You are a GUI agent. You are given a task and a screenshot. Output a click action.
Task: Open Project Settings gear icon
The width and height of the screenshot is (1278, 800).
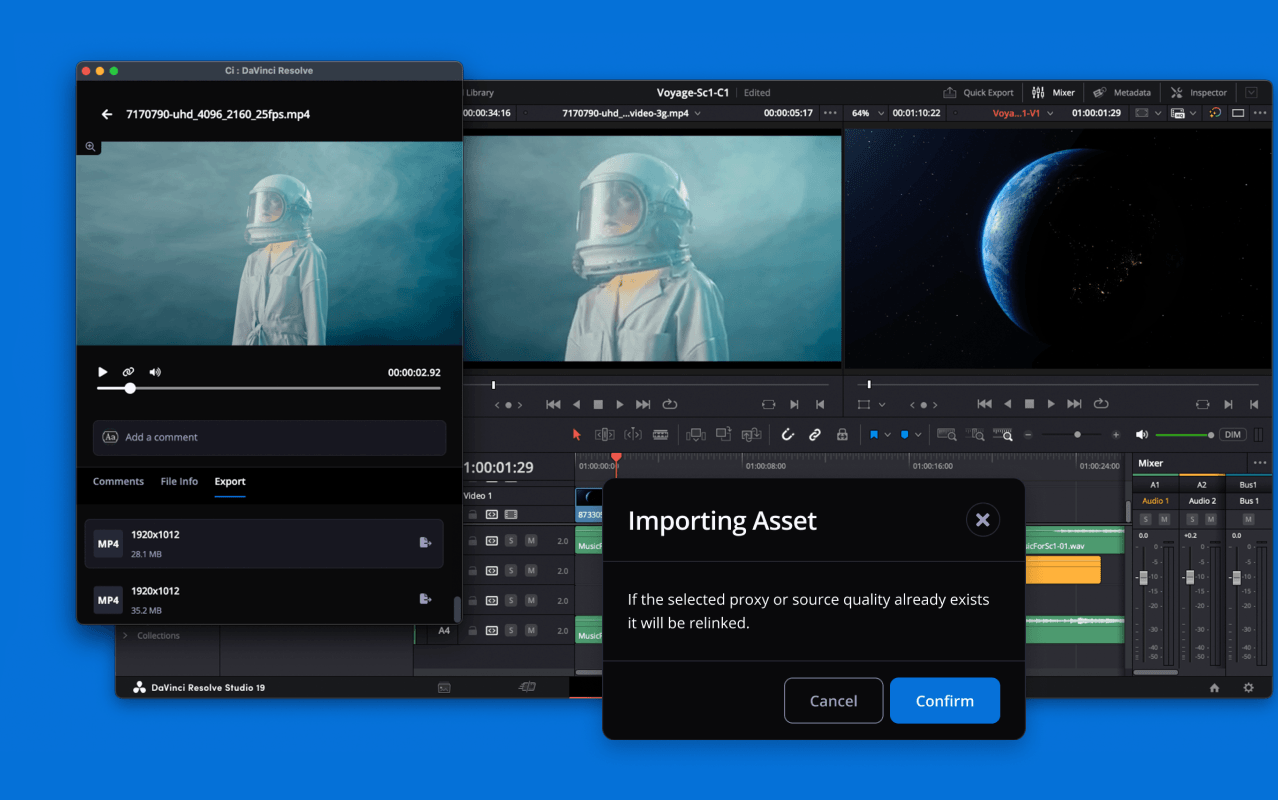pos(1248,688)
